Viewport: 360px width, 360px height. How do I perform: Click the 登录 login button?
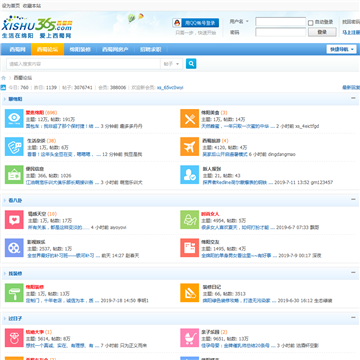click(x=322, y=32)
